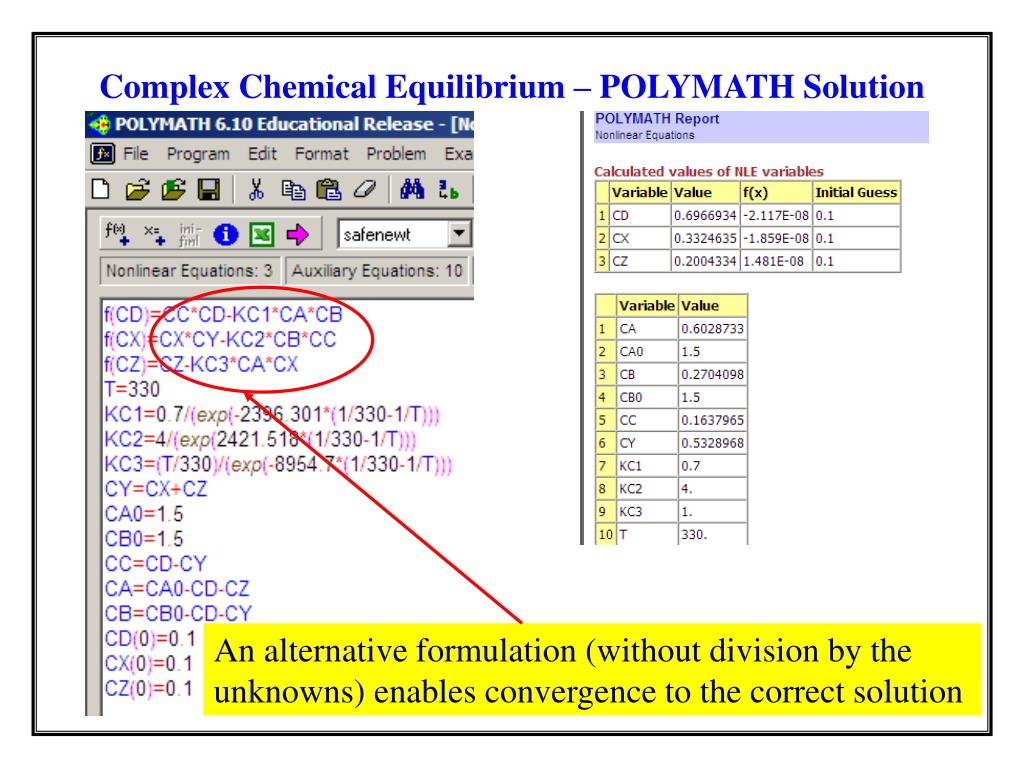Click the CB0=1.5 line
Image resolution: width=1024 pixels, height=768 pixels.
[144, 539]
